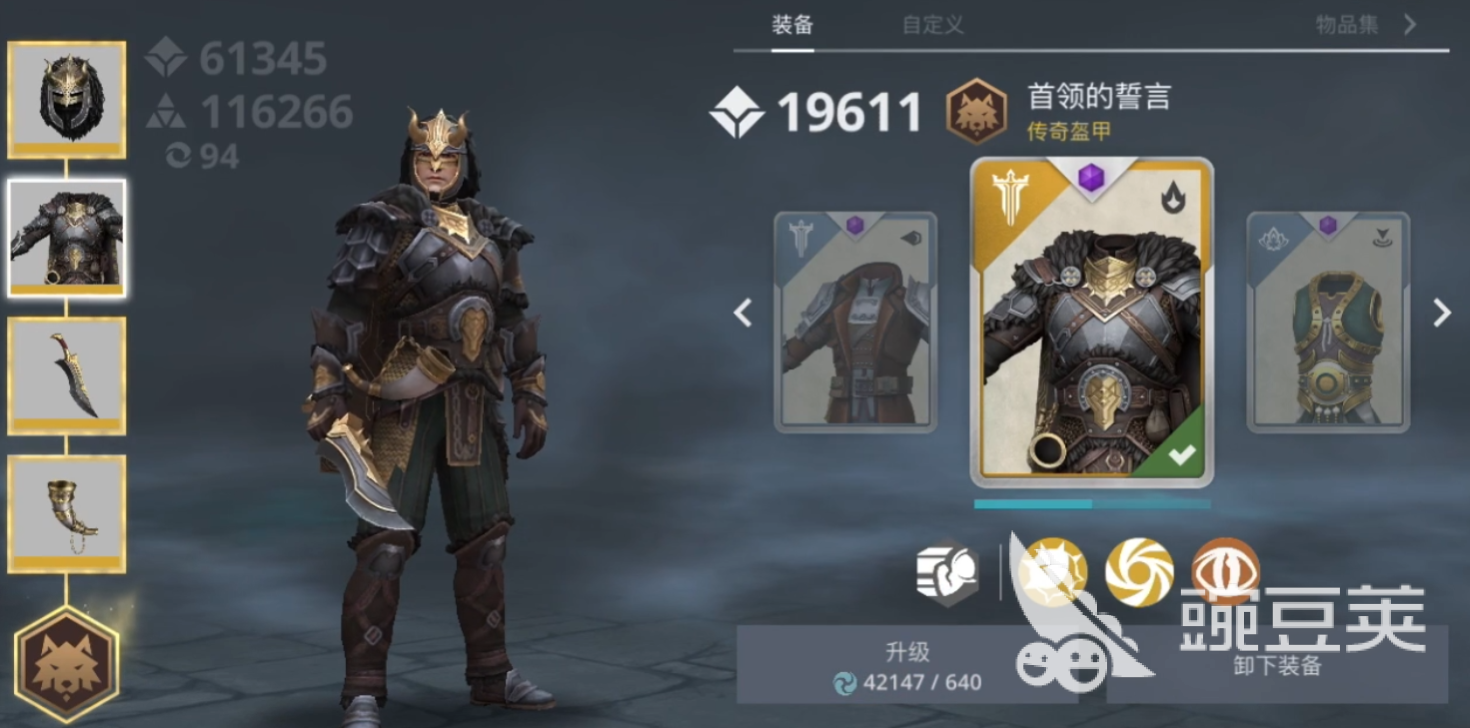
Task: Open the curved dagger weapon slot
Action: tap(67, 376)
